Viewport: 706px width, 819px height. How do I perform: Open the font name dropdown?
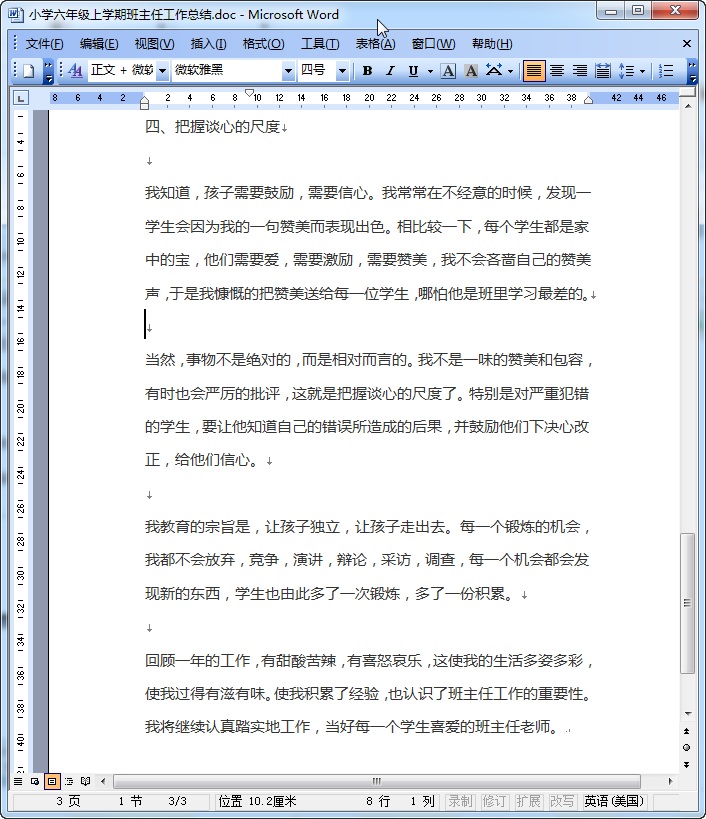[288, 71]
